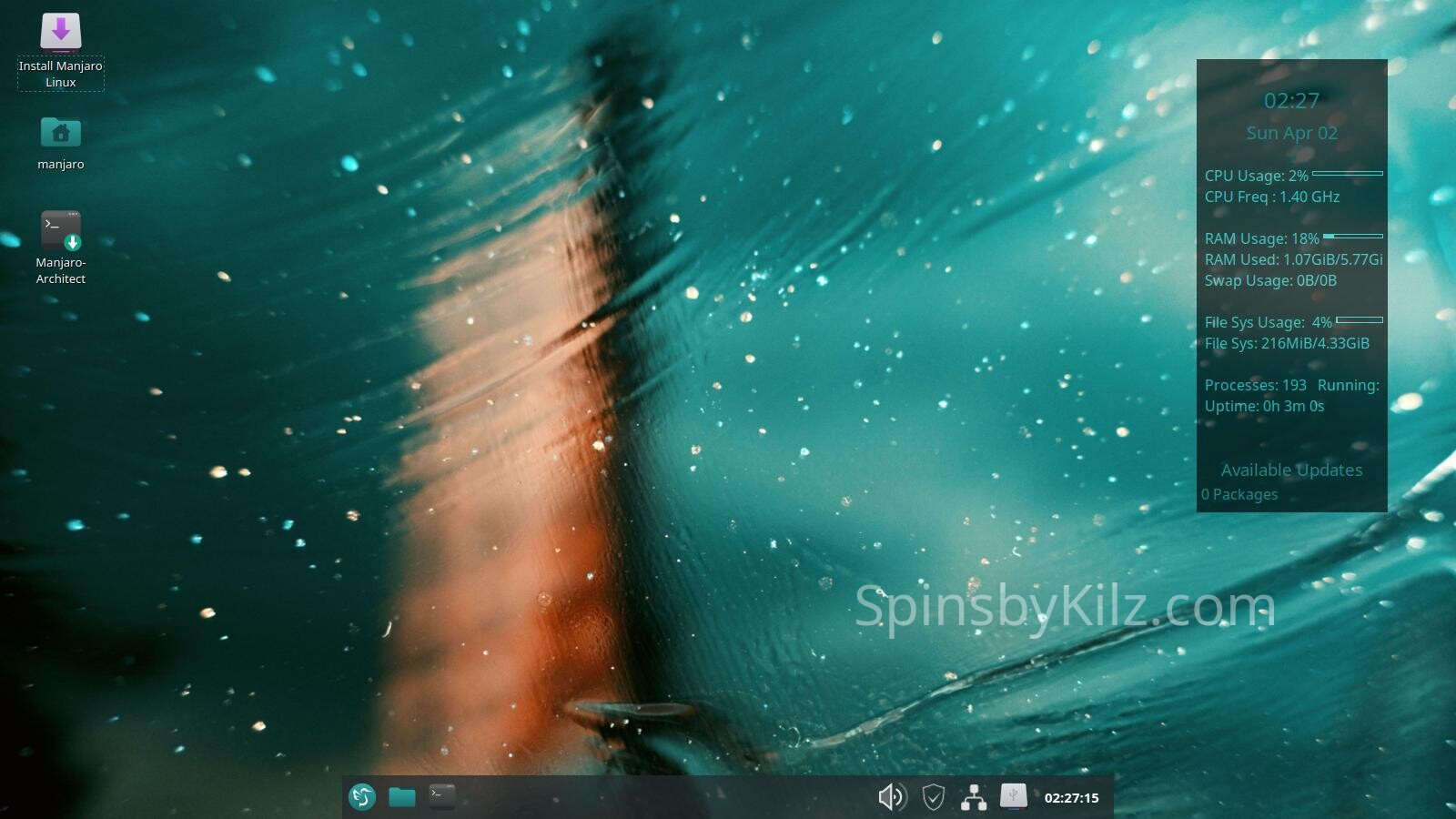Click the CPU Usage progress bar
Viewport: 1456px width, 819px height.
coord(1348,173)
